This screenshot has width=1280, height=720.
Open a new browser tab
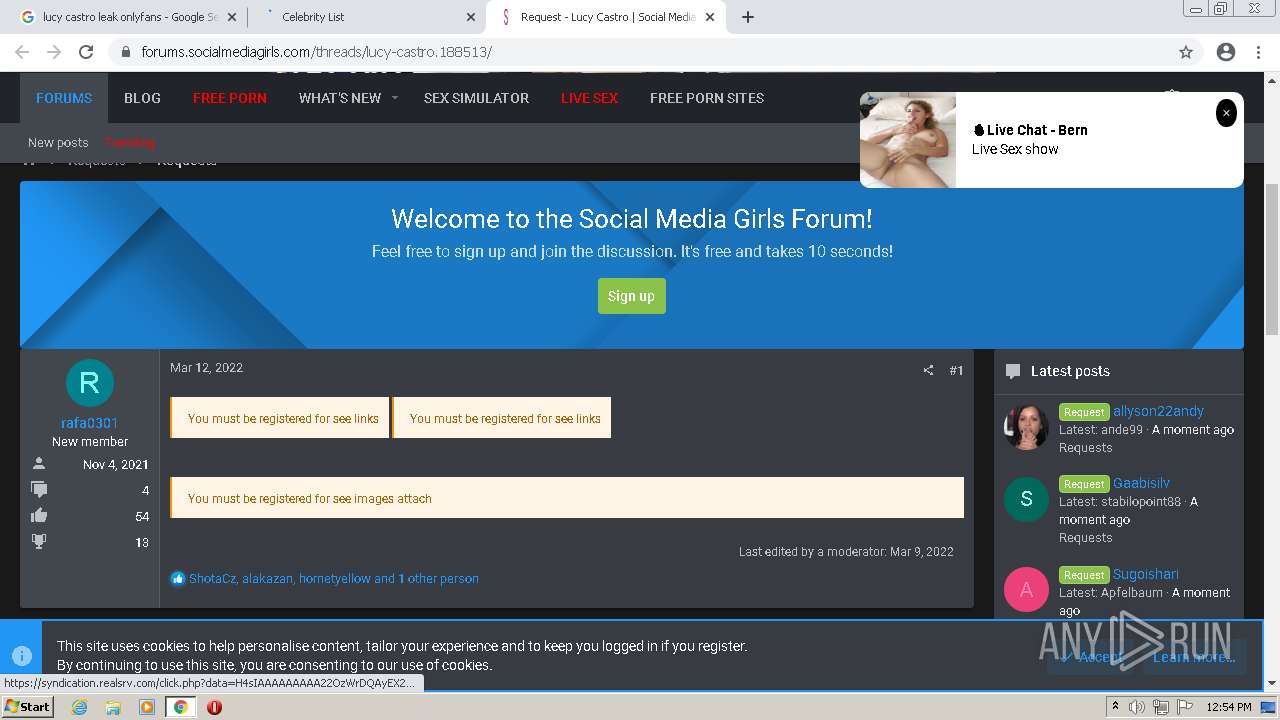pos(748,17)
